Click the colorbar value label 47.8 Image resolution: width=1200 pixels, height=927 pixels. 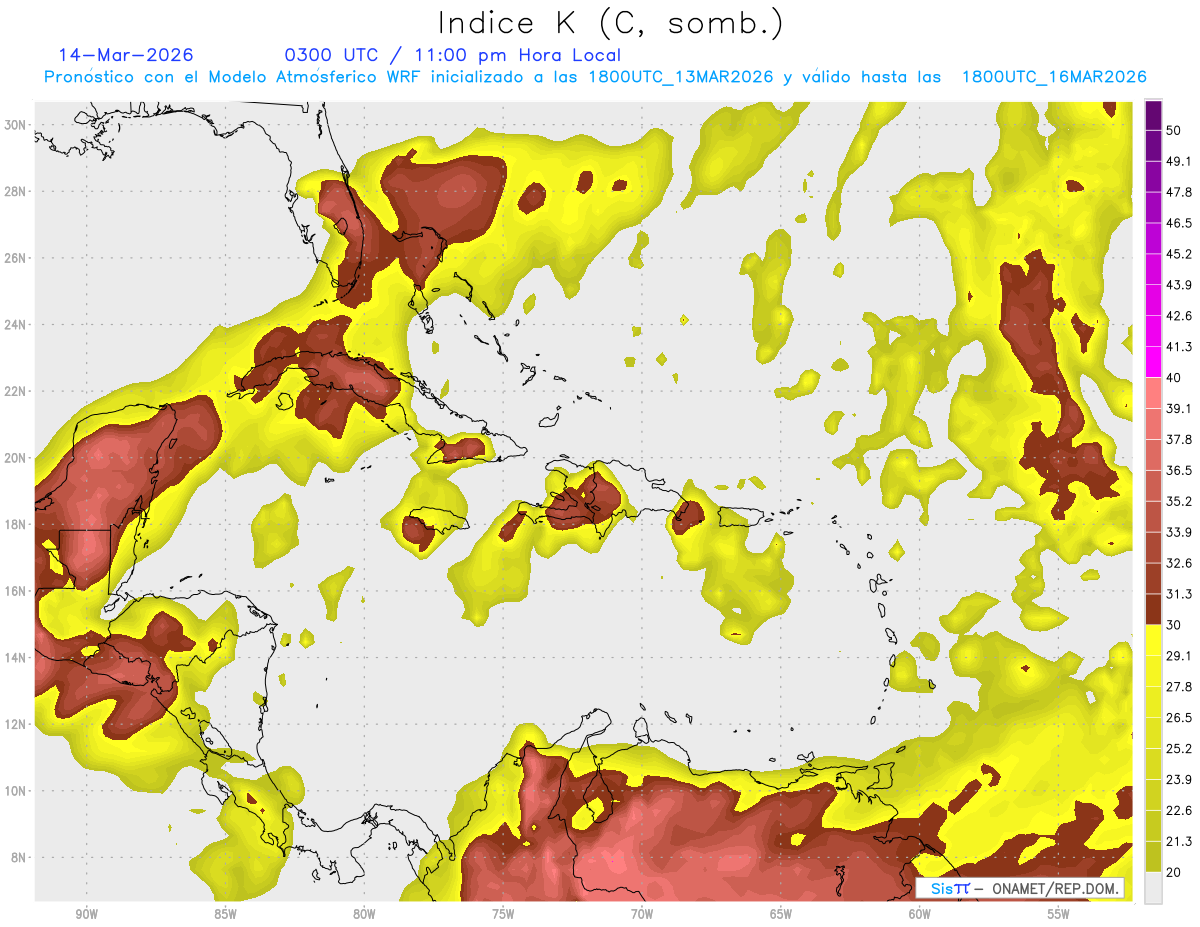[1179, 192]
